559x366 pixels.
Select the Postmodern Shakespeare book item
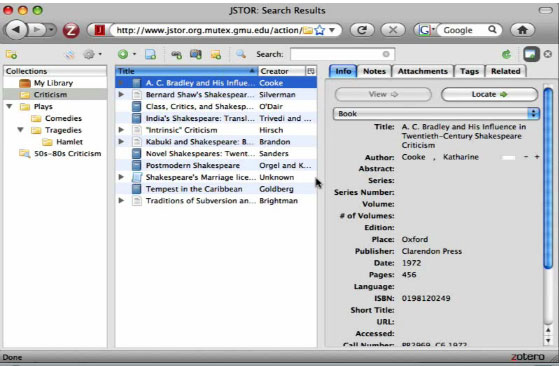tap(216, 165)
